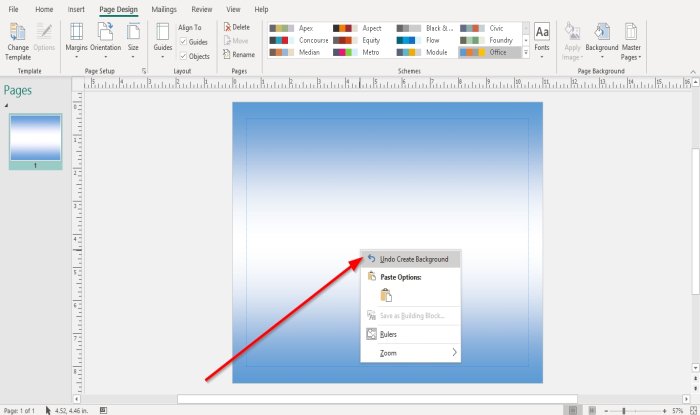Click the Page: 1 of 1 status
This screenshot has height=415, width=700.
point(19,411)
